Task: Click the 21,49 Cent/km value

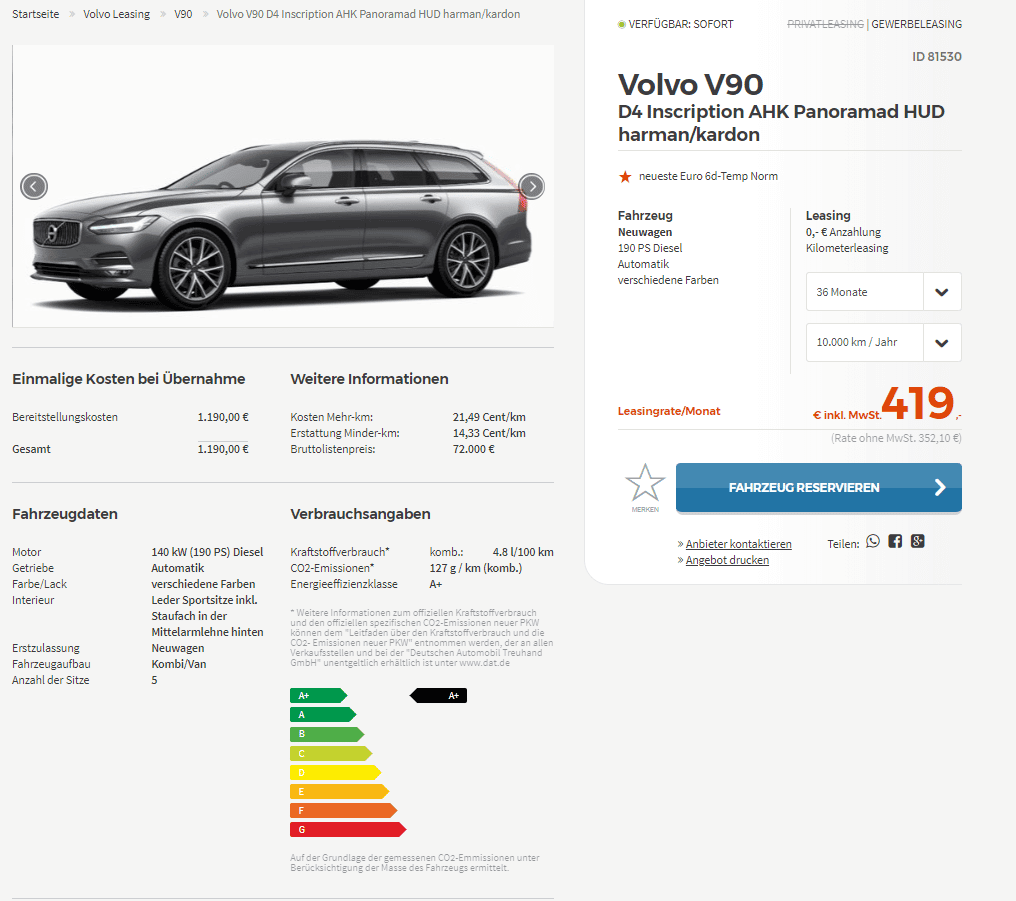Action: [489, 417]
